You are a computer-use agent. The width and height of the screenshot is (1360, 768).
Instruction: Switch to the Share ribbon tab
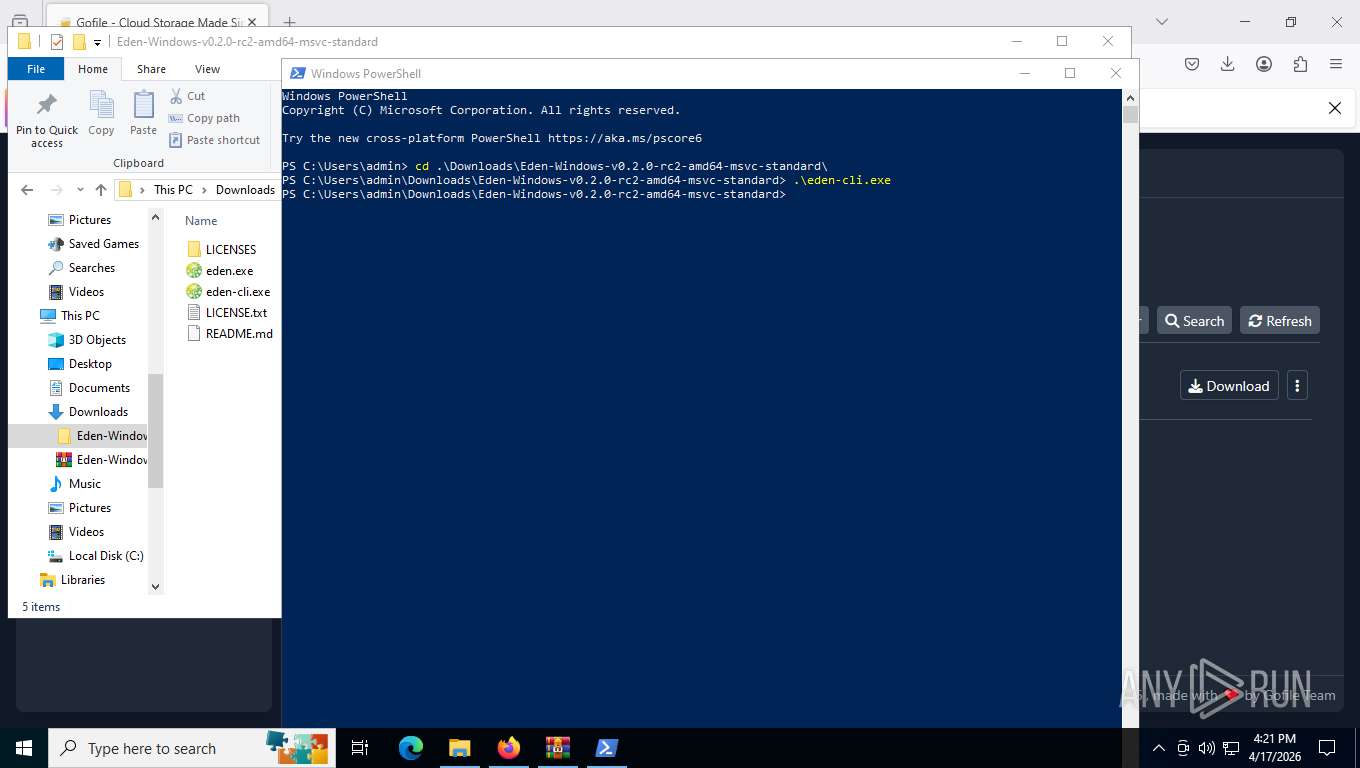[x=152, y=69]
